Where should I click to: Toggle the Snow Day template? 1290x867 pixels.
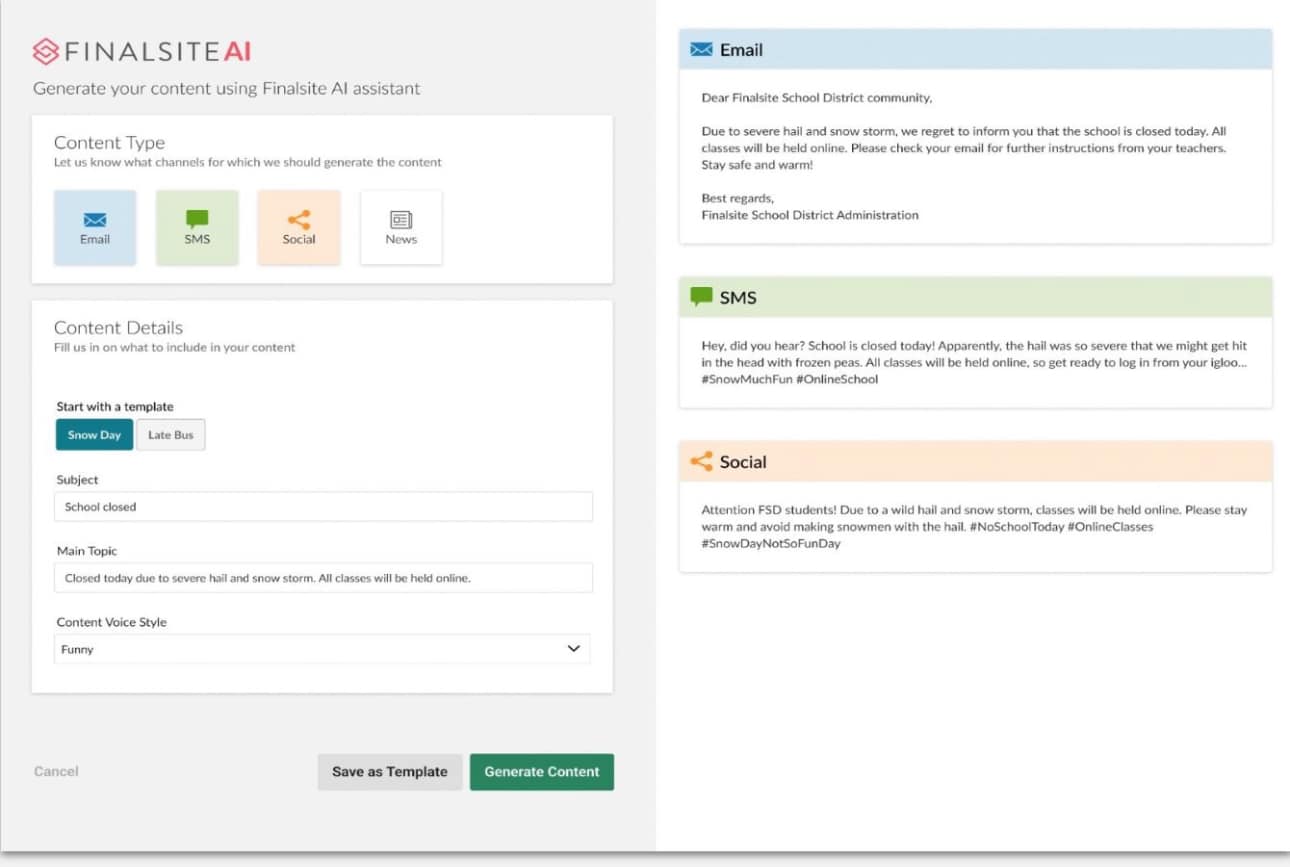point(94,435)
